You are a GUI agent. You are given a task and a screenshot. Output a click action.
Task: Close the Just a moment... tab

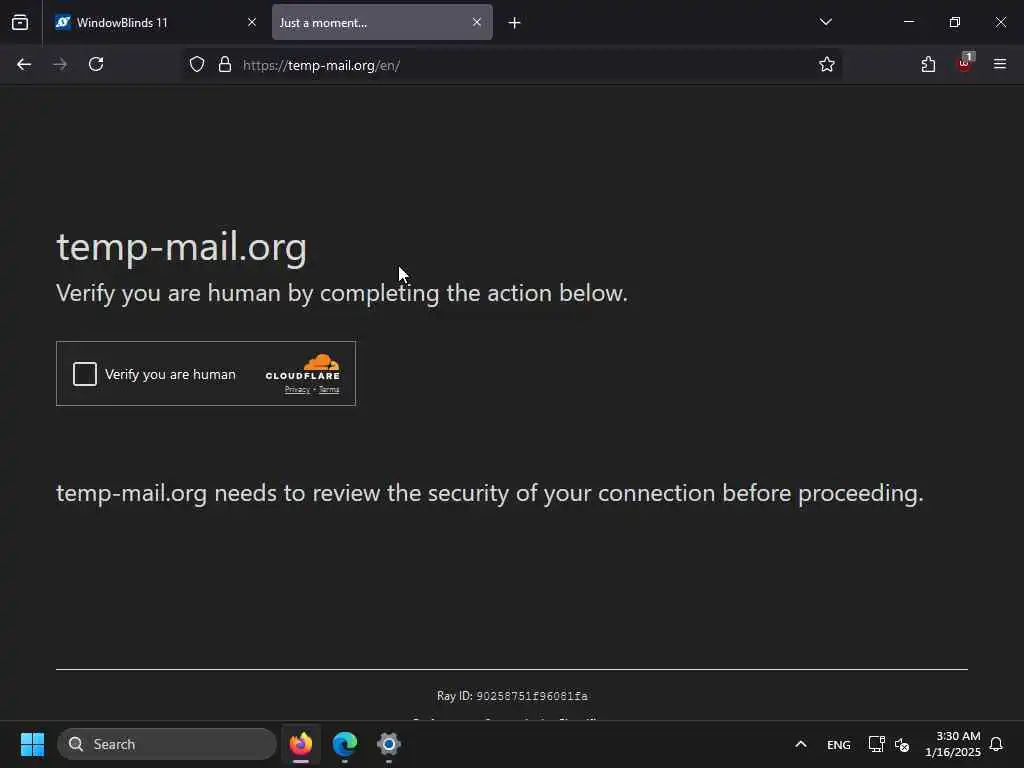477,22
